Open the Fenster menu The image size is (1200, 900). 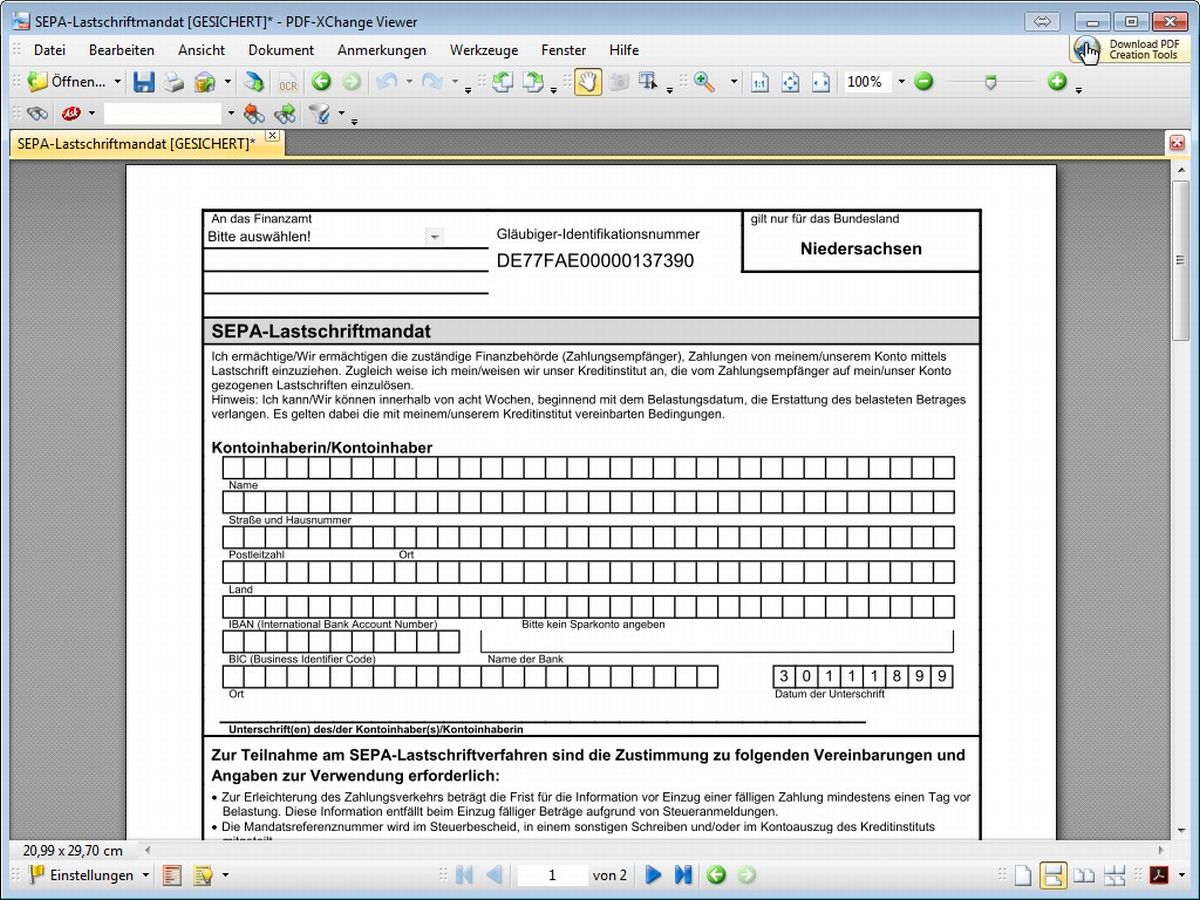564,50
